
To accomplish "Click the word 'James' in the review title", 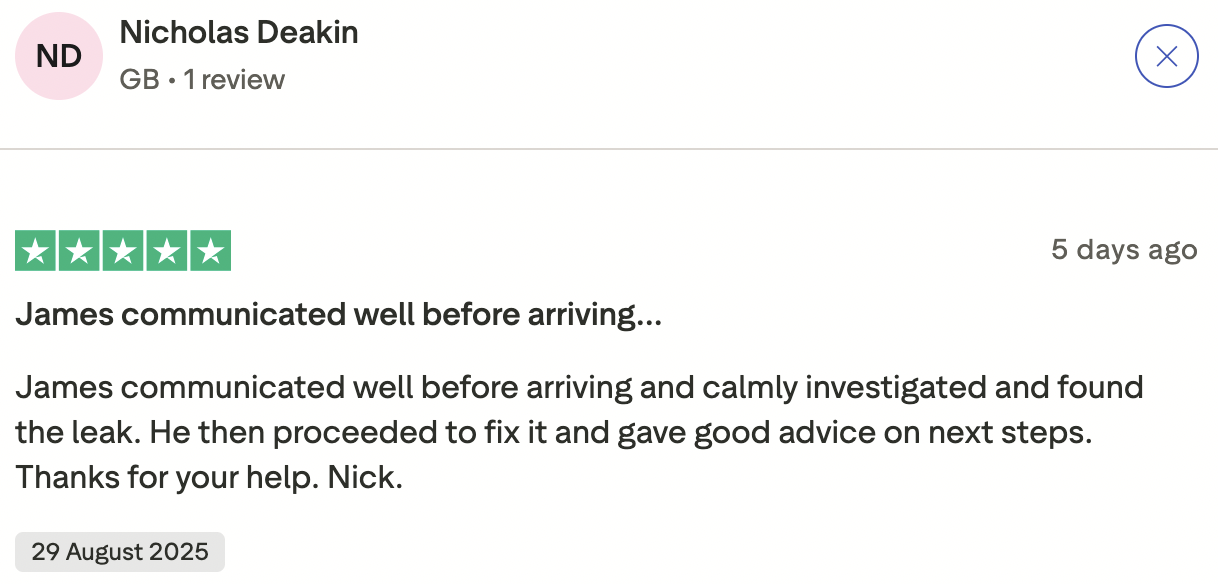I will pos(63,316).
